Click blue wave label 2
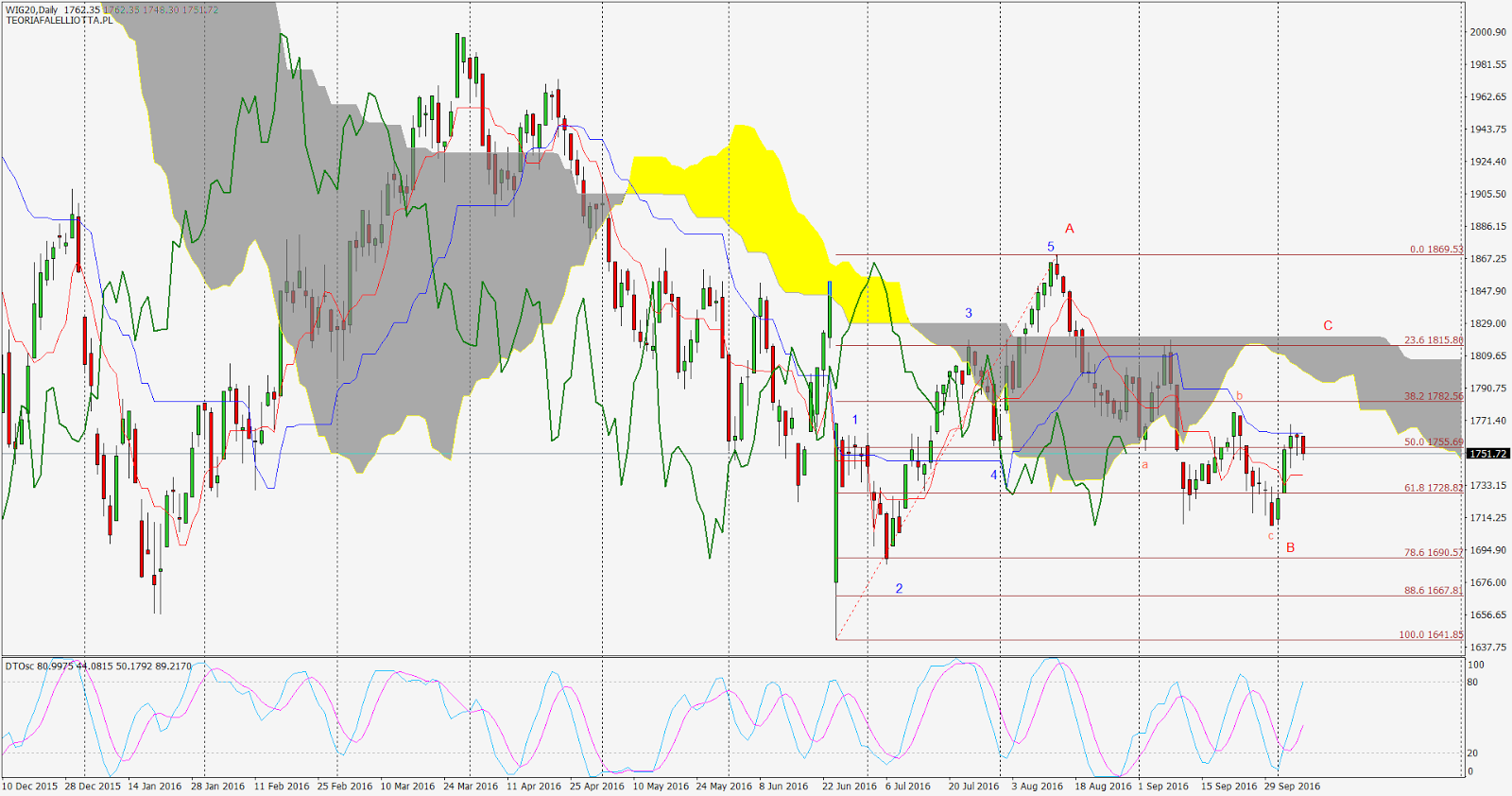1512x796 pixels. click(x=899, y=588)
